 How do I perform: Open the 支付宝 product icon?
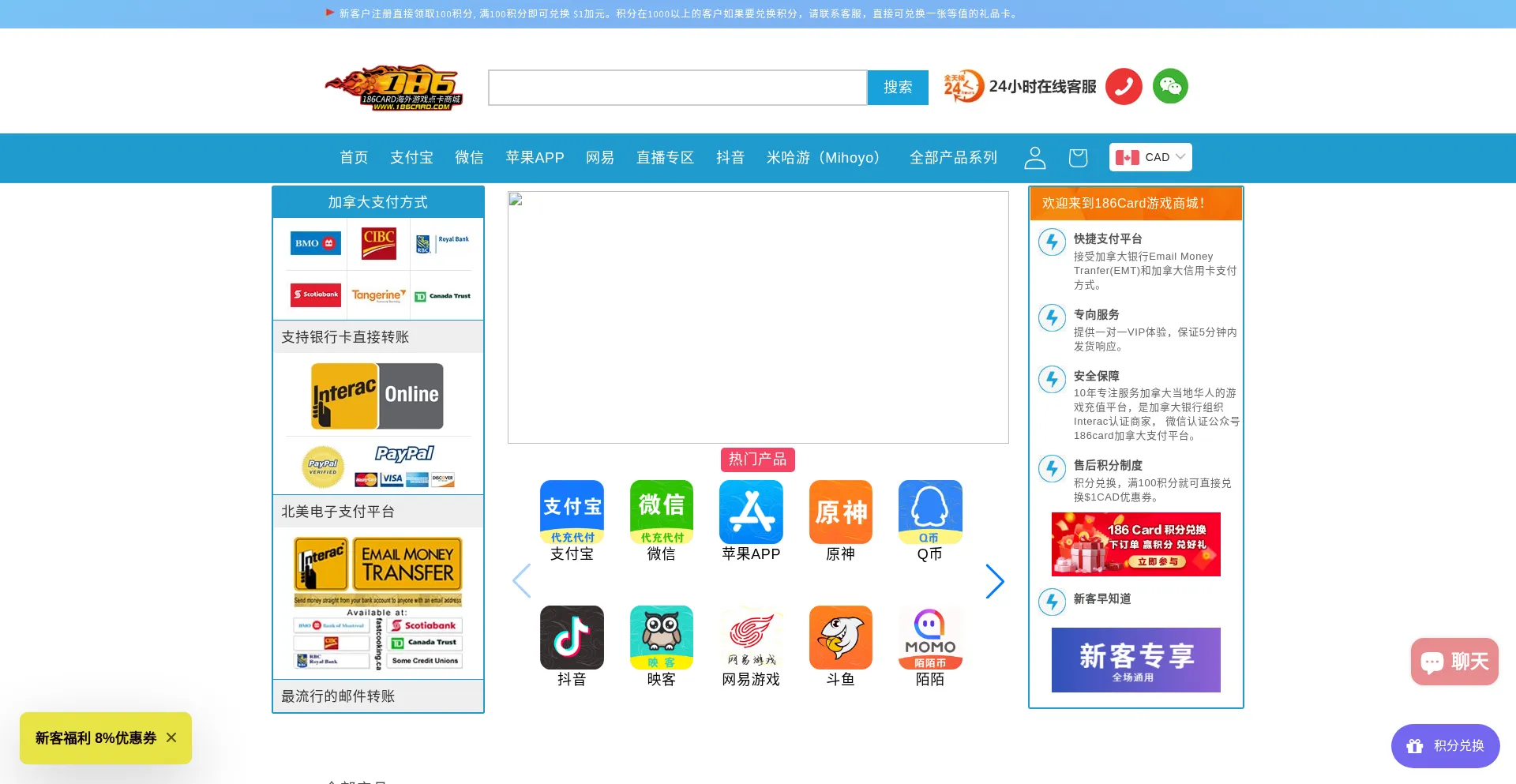[x=572, y=512]
